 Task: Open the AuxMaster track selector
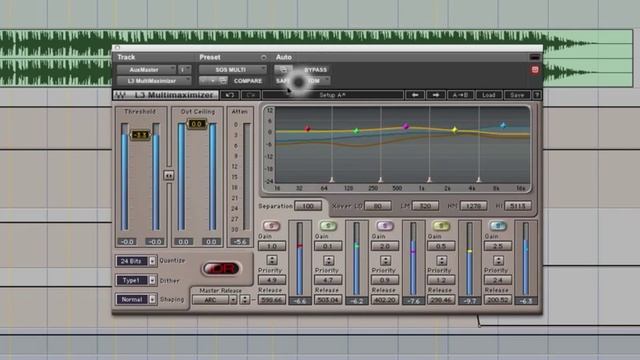[146, 70]
